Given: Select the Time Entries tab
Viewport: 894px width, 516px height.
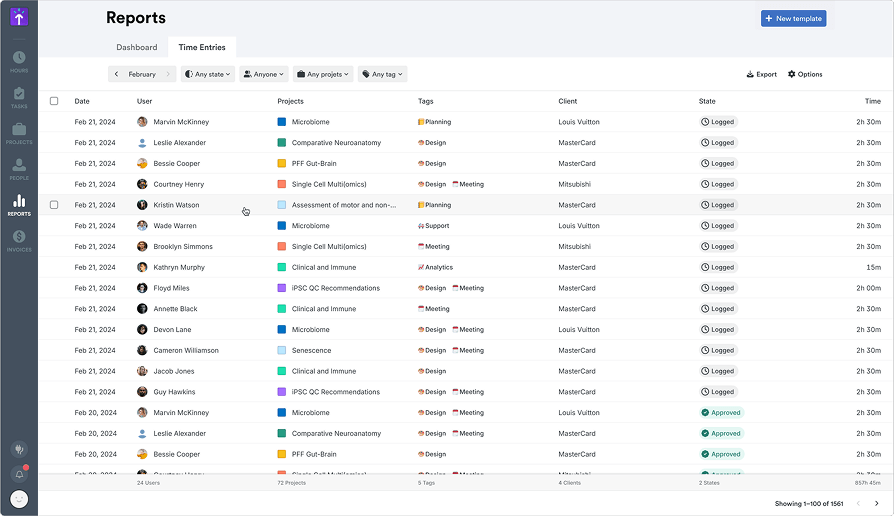Looking at the screenshot, I should pyautogui.click(x=202, y=47).
